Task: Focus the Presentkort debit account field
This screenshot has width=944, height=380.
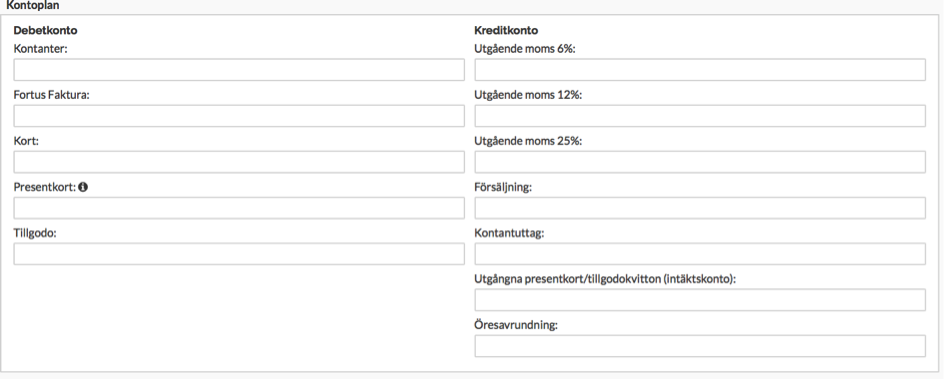Action: tap(239, 208)
